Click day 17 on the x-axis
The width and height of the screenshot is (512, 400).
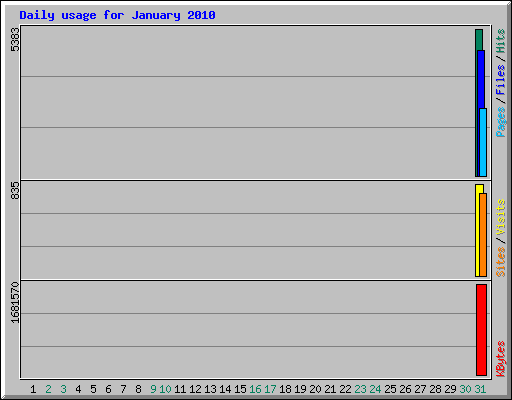pyautogui.click(x=270, y=389)
